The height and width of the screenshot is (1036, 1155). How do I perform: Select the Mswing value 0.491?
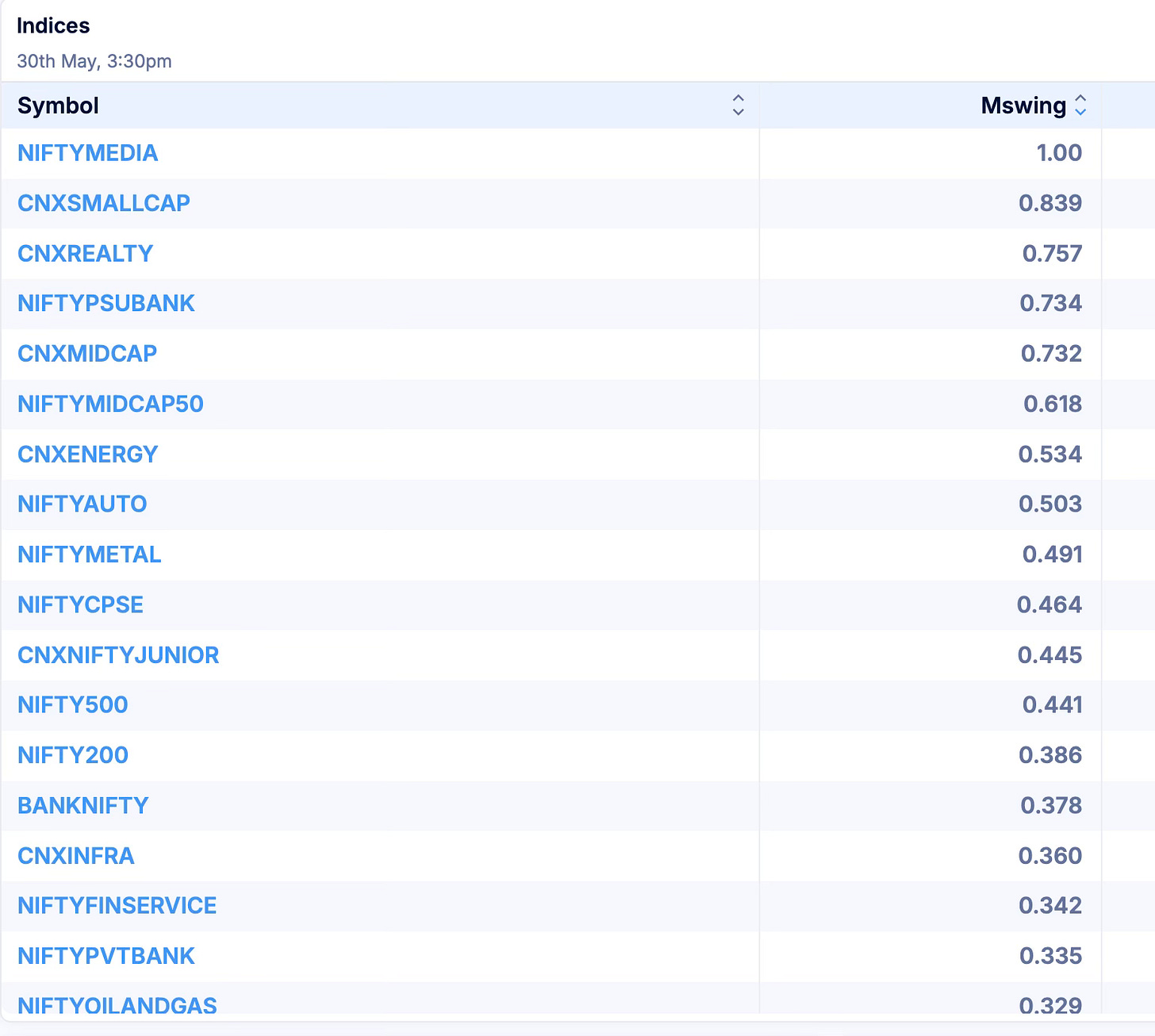(x=1053, y=554)
